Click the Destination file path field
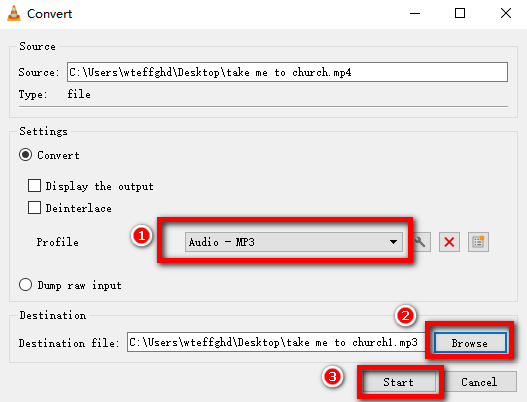 tap(276, 342)
